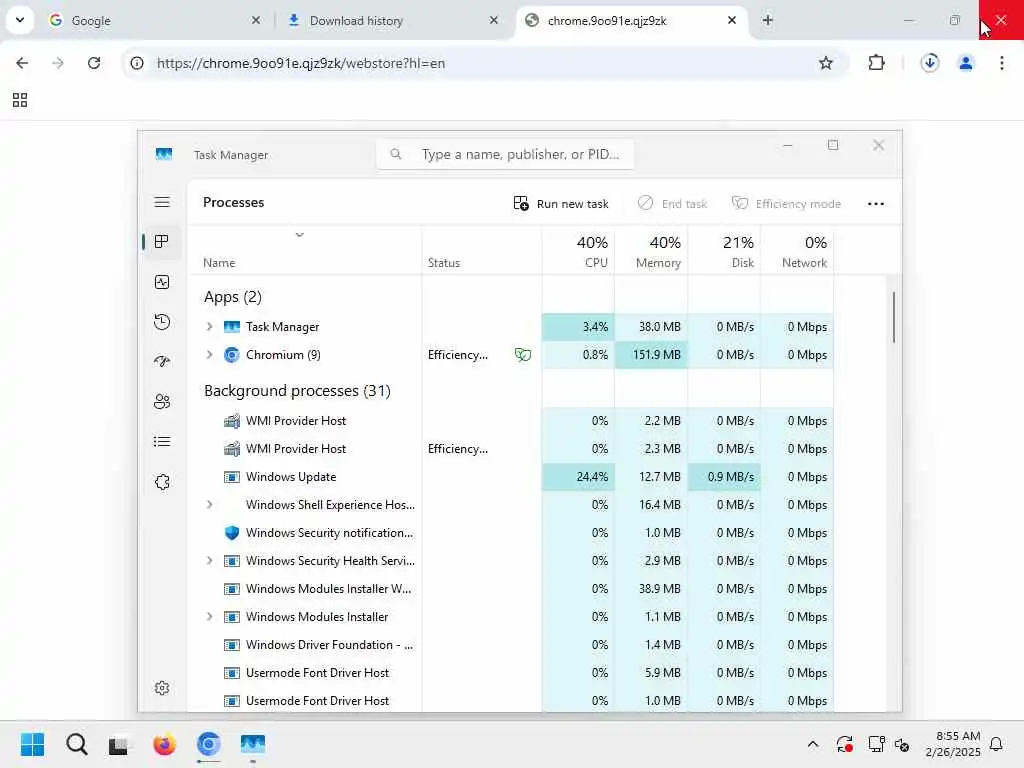Image resolution: width=1024 pixels, height=768 pixels.
Task: Click Run new task
Action: pyautogui.click(x=561, y=204)
